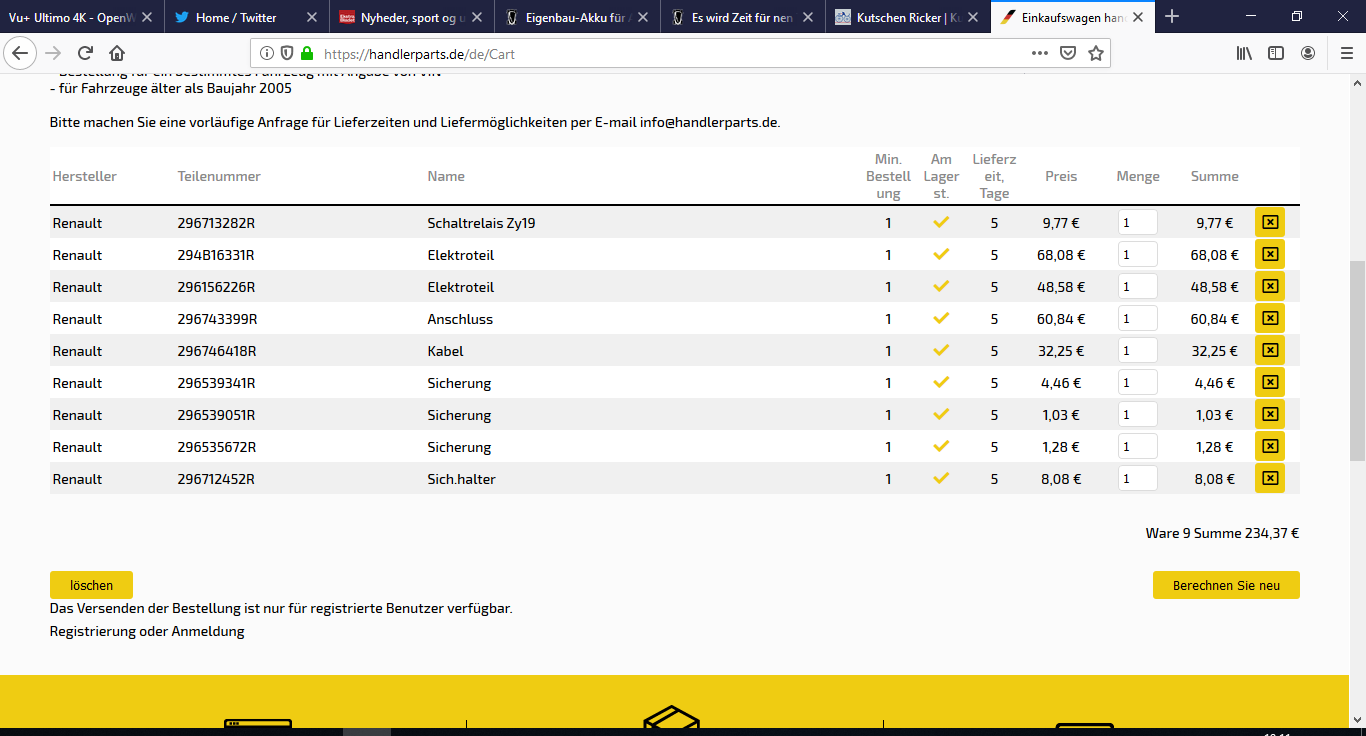Select part number 296746418R
Viewport: 1366px width, 736px height.
217,351
